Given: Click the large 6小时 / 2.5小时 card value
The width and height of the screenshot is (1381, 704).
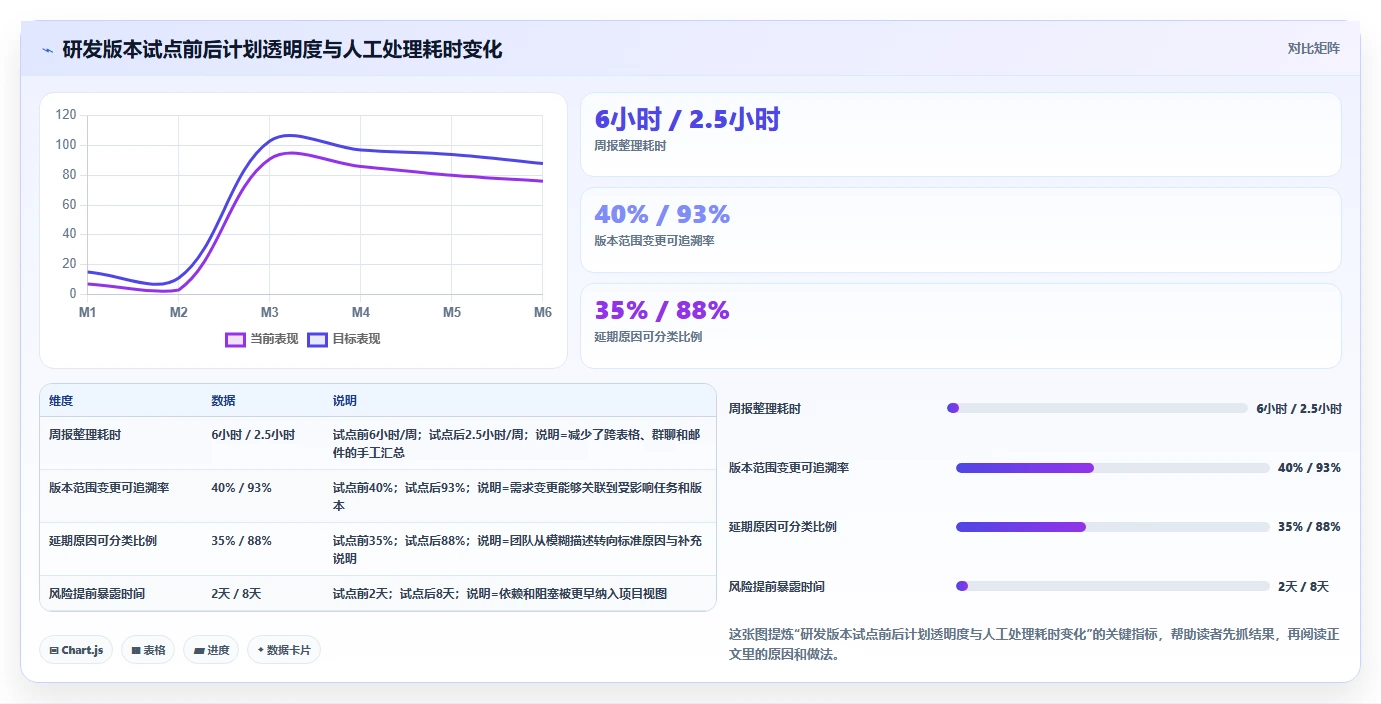Looking at the screenshot, I should (687, 119).
